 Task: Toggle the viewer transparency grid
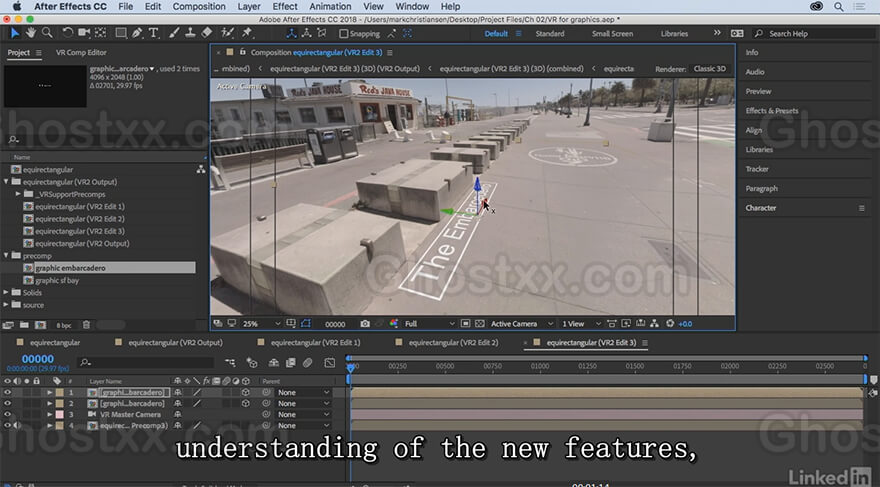480,324
